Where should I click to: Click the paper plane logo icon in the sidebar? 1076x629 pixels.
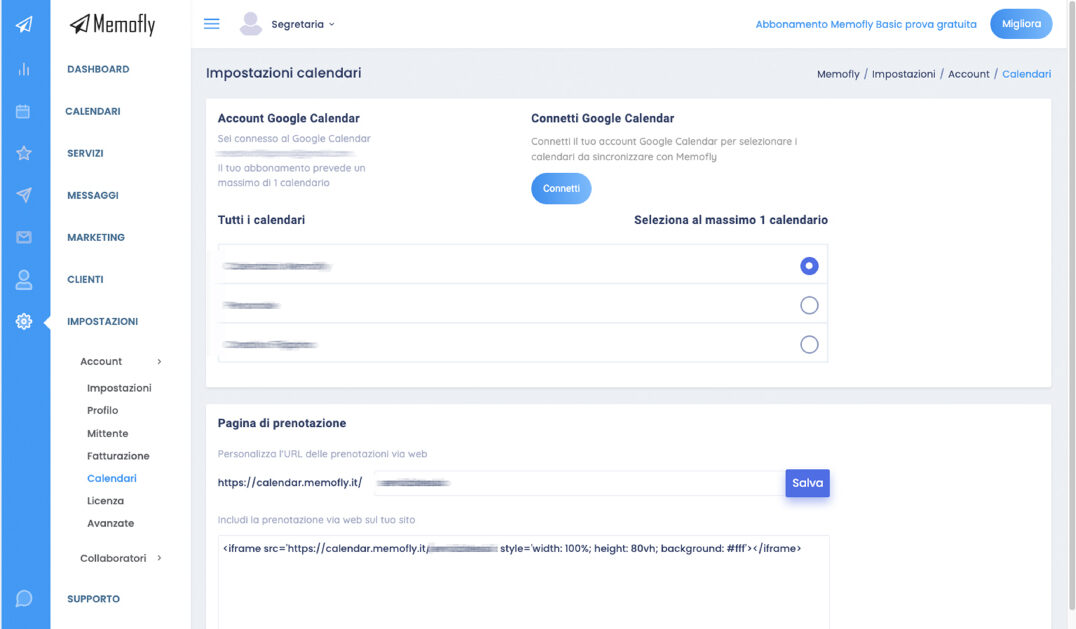[x=24, y=24]
